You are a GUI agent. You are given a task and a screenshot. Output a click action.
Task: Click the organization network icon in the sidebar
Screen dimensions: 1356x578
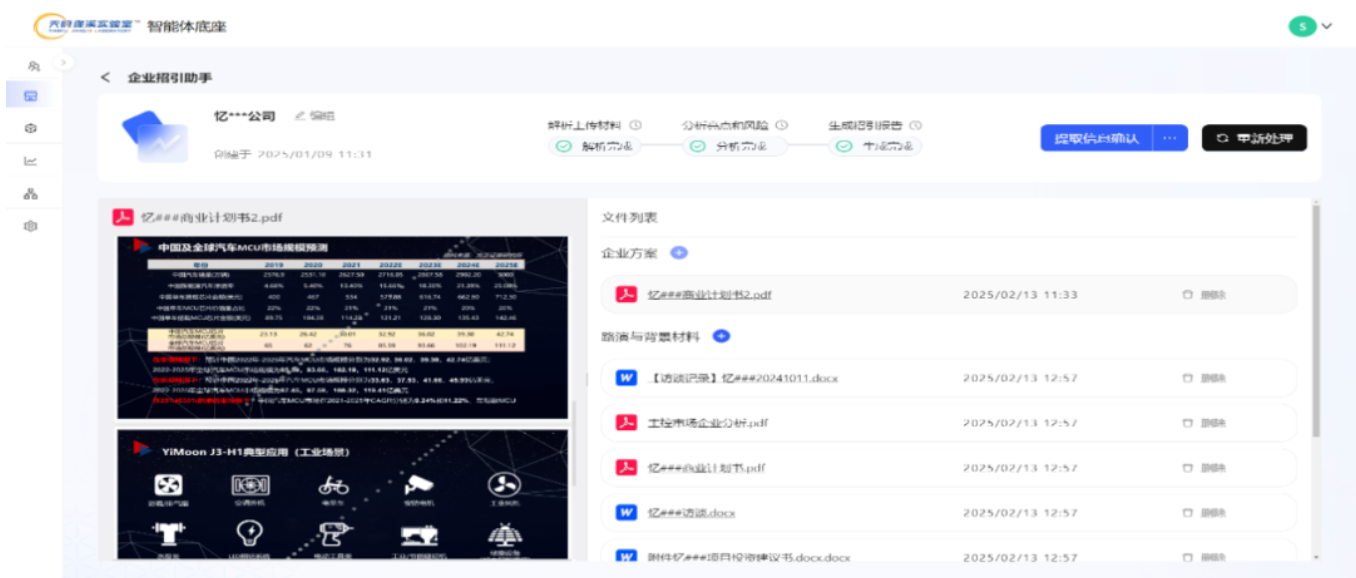[33, 193]
